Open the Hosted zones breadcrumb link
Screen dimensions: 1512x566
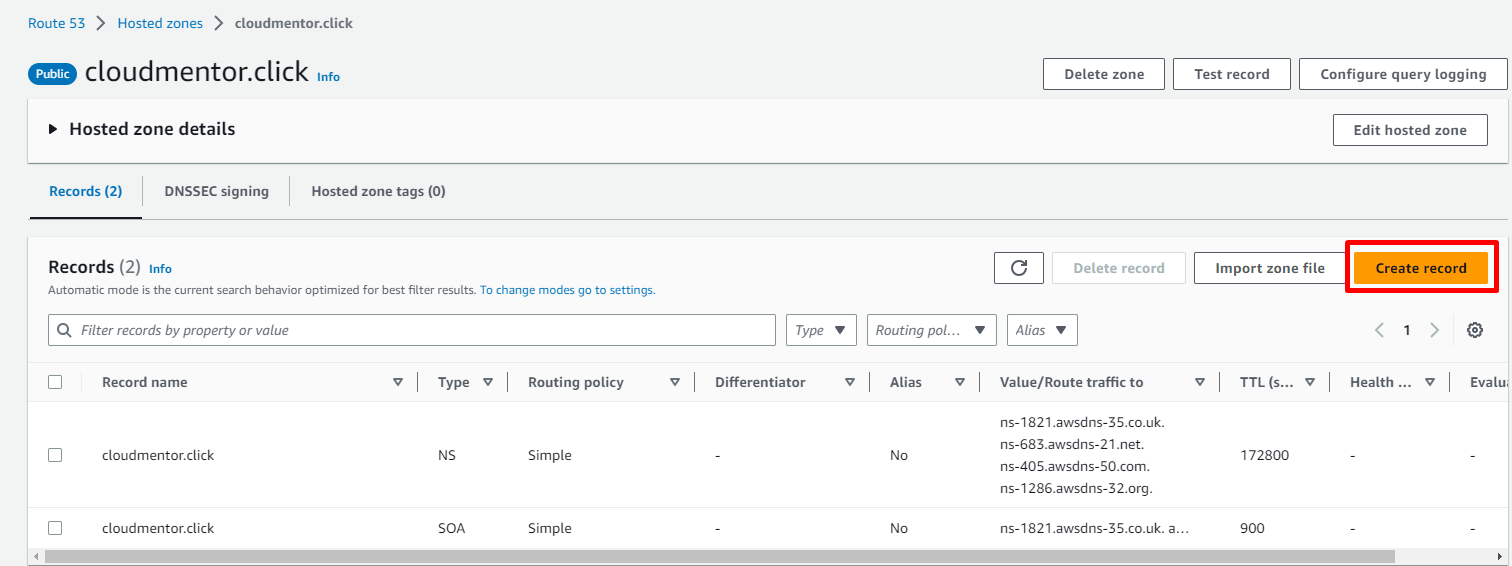point(160,23)
